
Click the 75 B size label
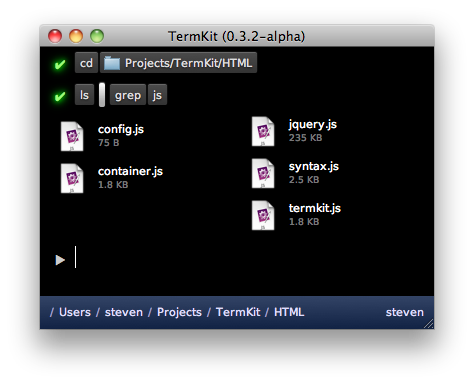pyautogui.click(x=109, y=143)
